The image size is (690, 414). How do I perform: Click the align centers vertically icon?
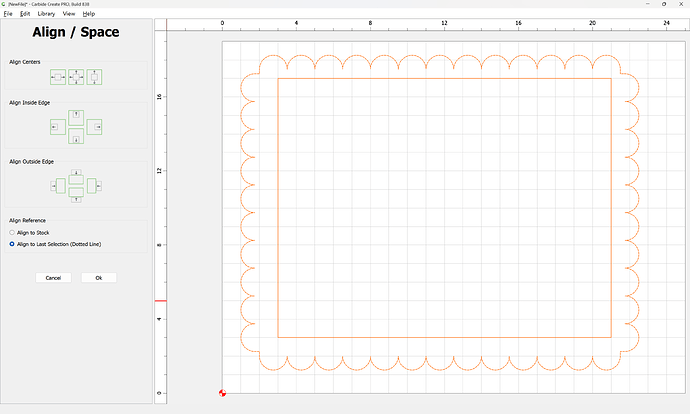[95, 77]
